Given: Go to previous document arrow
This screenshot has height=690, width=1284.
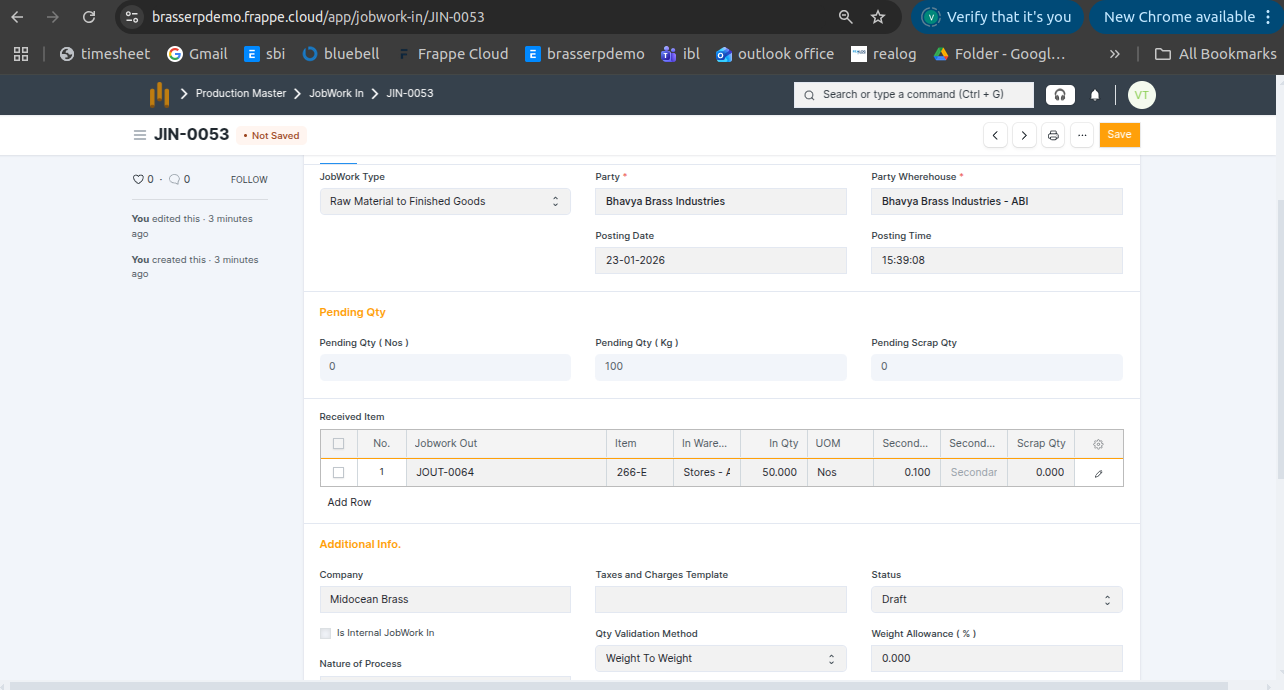Looking at the screenshot, I should click(x=995, y=135).
